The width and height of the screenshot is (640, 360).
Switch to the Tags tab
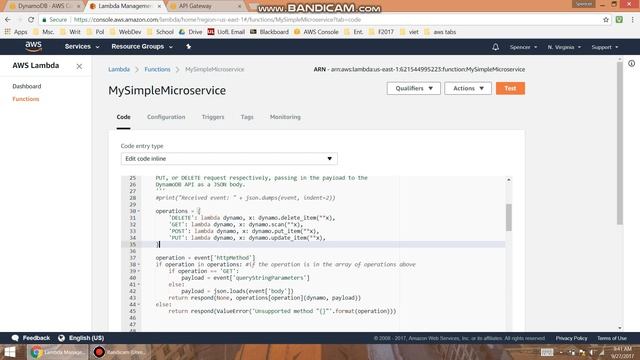[247, 117]
